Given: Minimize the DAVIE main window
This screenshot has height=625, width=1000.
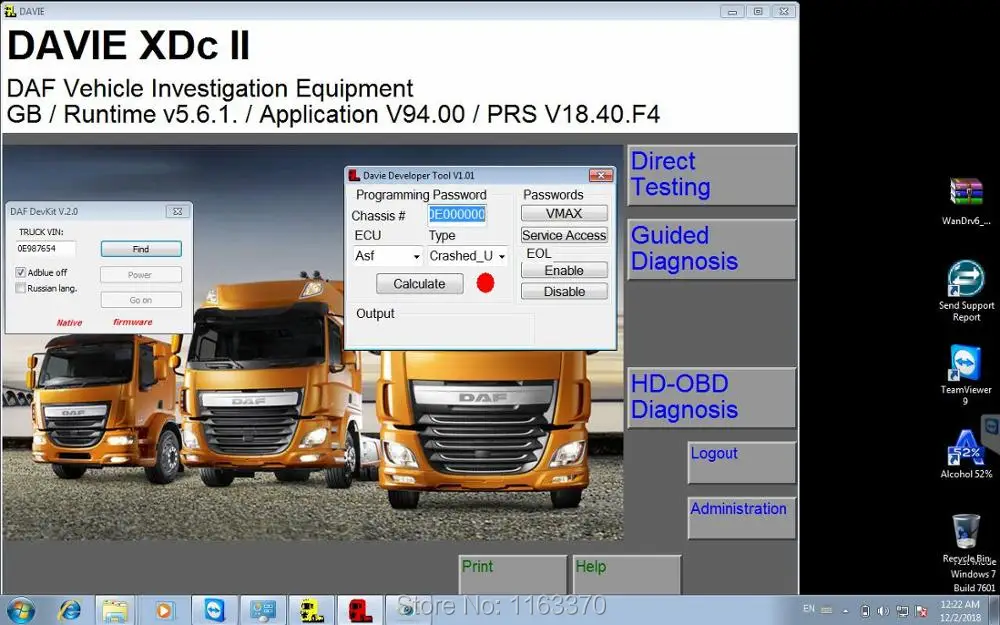Looking at the screenshot, I should pos(732,11).
